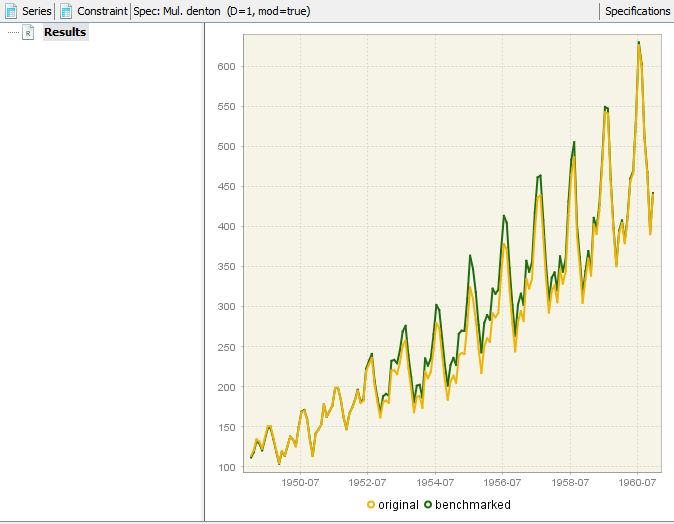The height and width of the screenshot is (524, 674).
Task: Click the Series document icon
Action: pyautogui.click(x=11, y=11)
